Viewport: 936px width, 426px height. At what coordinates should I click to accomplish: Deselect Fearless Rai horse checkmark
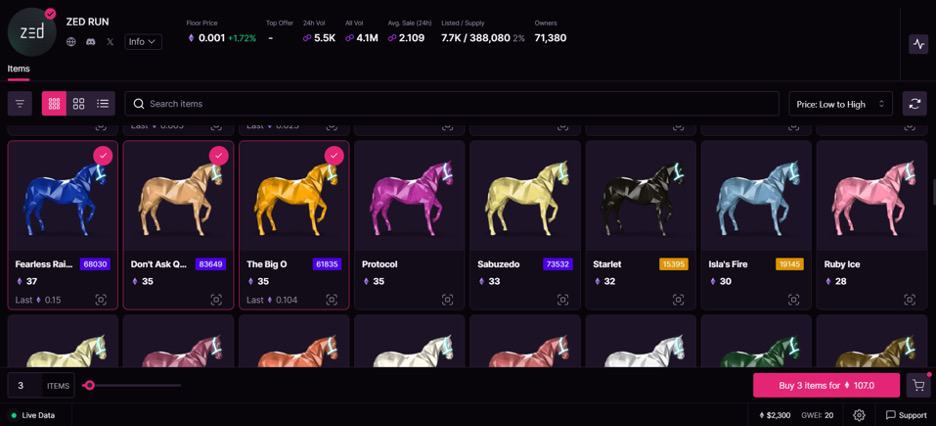point(103,156)
